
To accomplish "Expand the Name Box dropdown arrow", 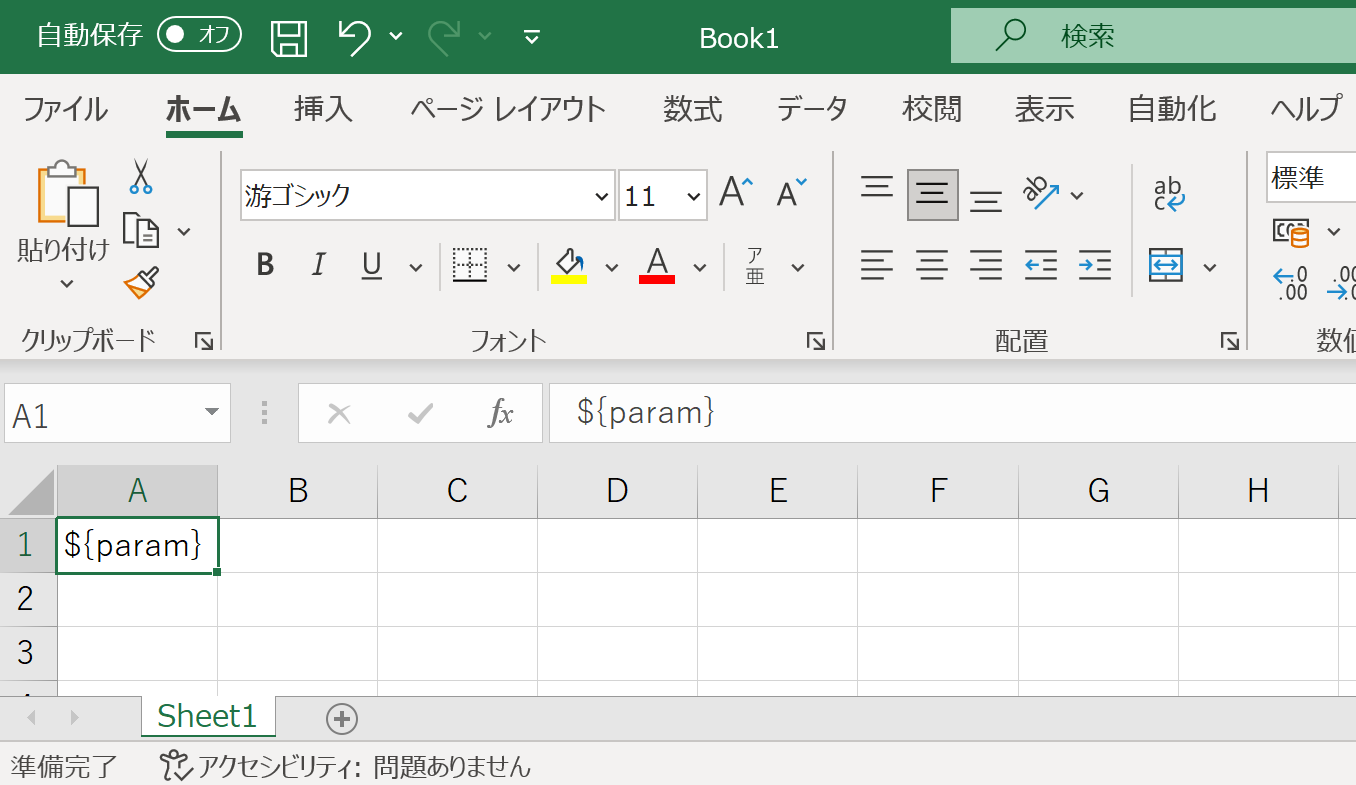I will pos(211,413).
